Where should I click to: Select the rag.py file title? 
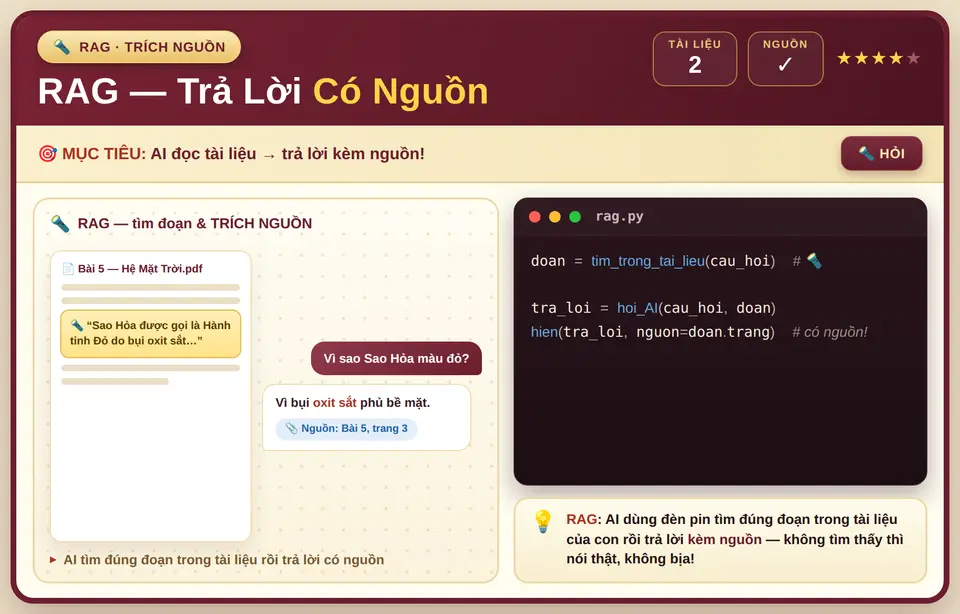(x=619, y=217)
